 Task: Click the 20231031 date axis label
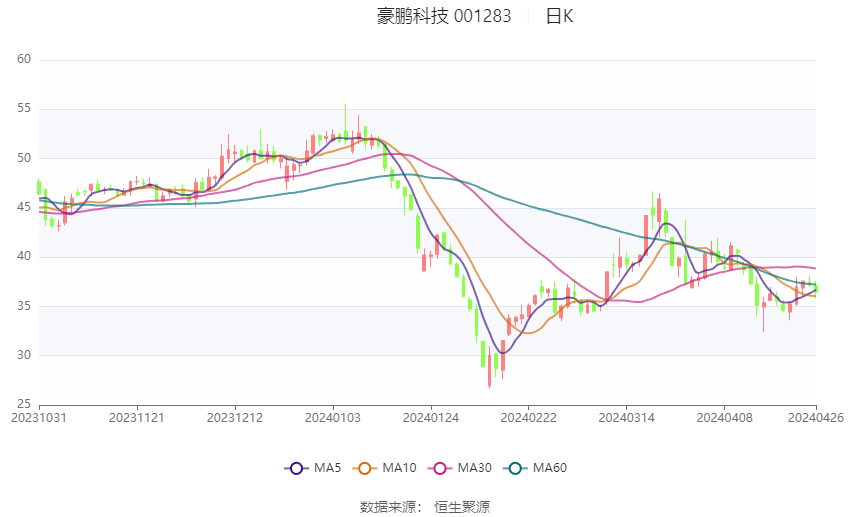click(x=39, y=418)
